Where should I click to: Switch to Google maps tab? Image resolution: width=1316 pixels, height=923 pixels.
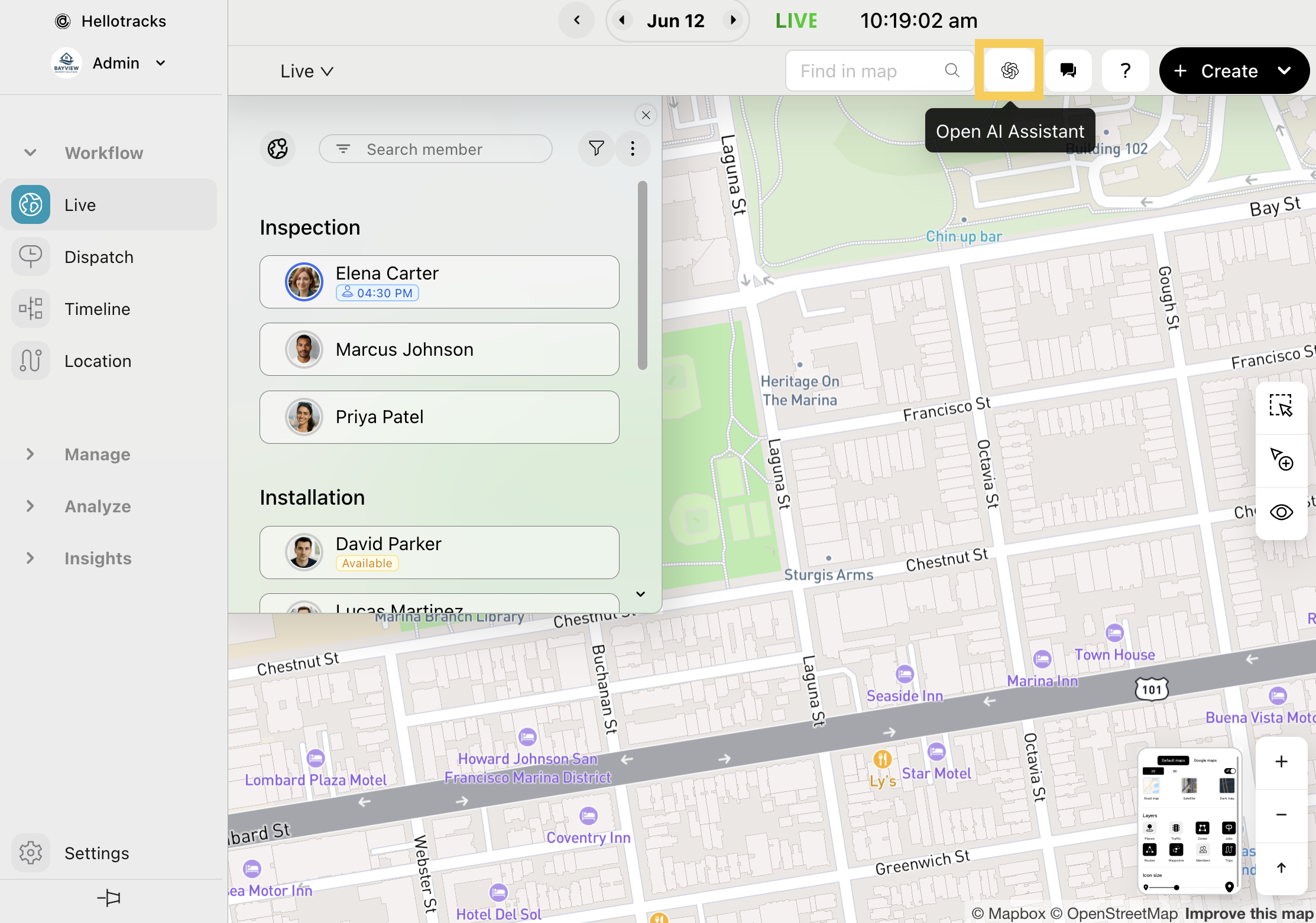(x=1205, y=760)
